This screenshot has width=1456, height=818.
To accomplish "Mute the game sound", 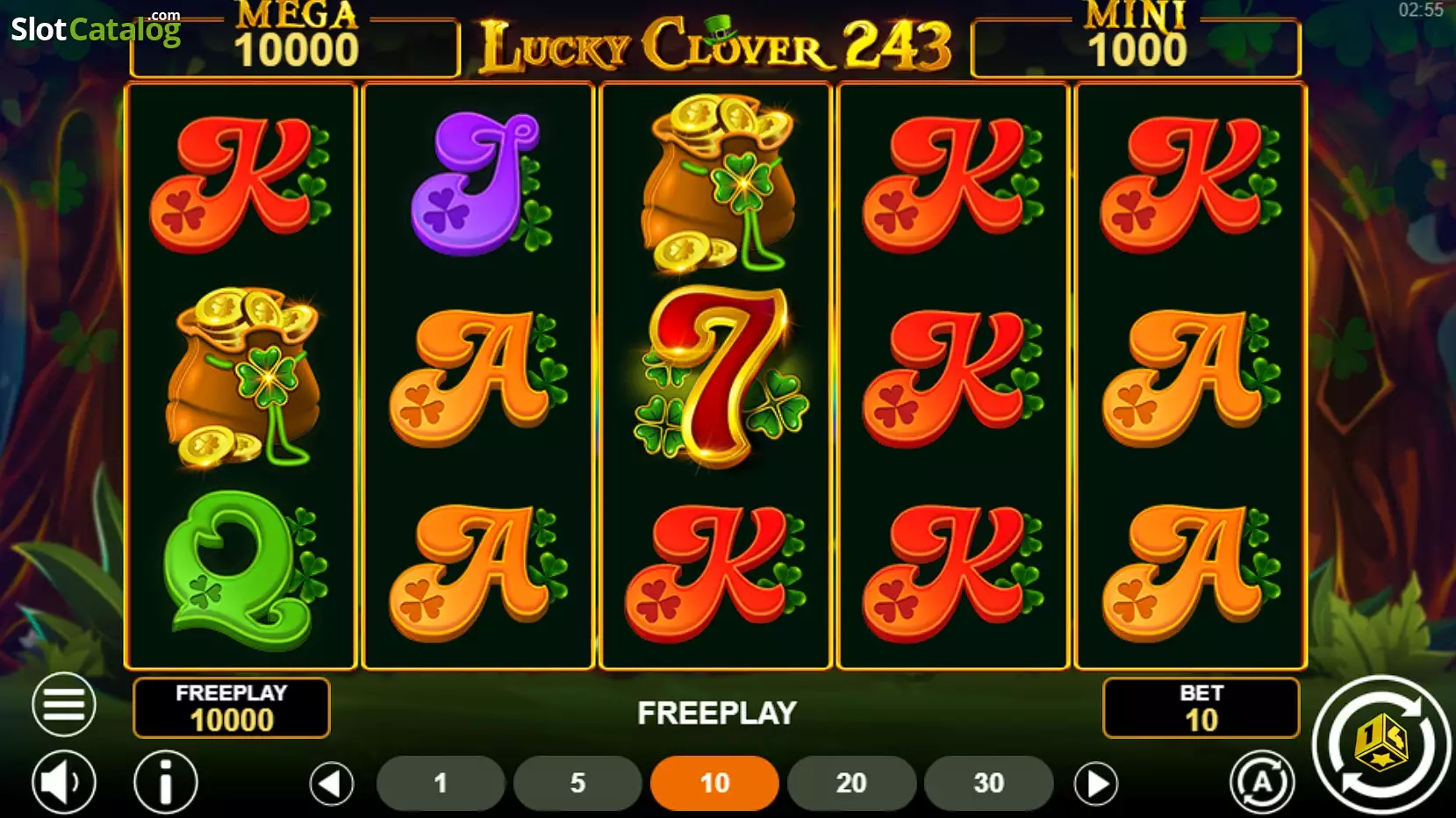I will (x=64, y=781).
